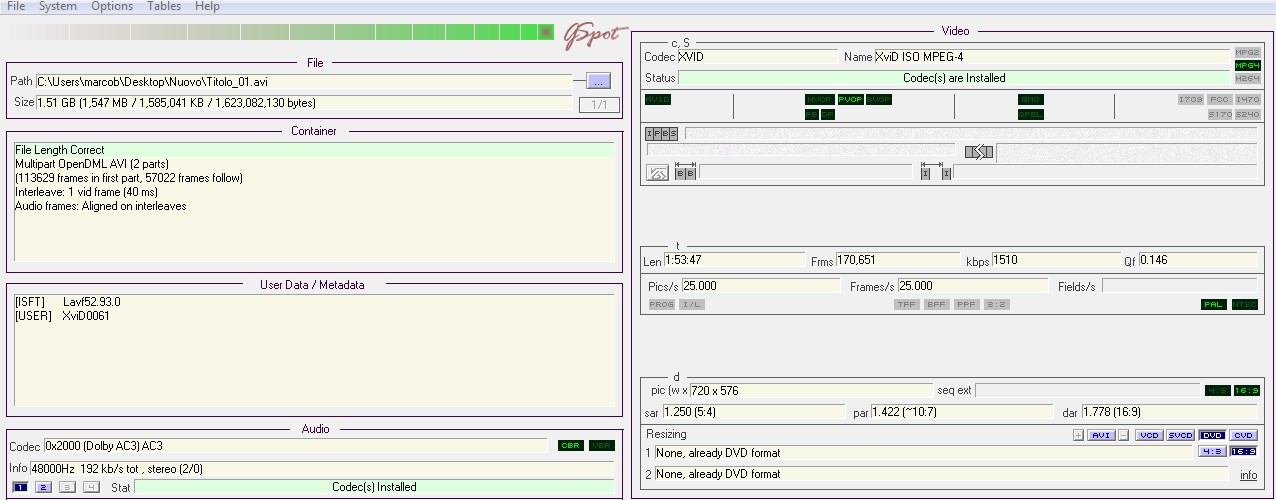Click the minus button beside AVI
The image size is (1276, 500).
[1124, 435]
